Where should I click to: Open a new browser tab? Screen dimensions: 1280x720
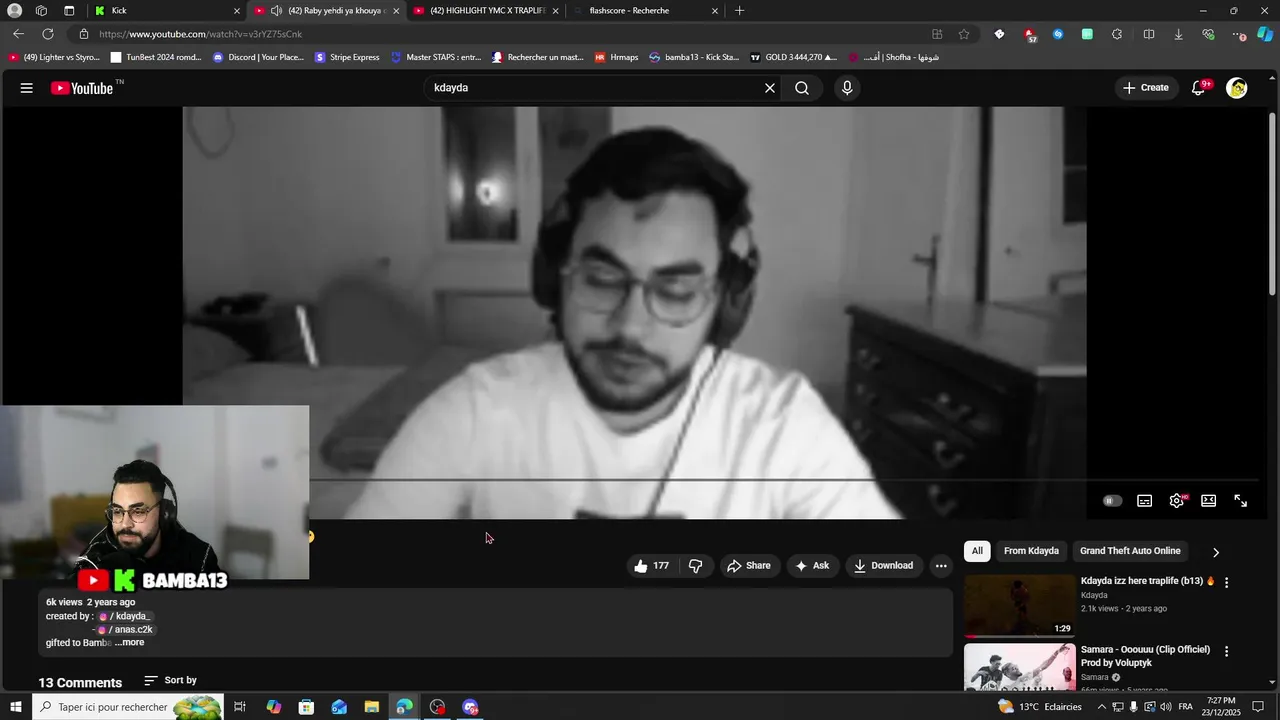click(739, 11)
